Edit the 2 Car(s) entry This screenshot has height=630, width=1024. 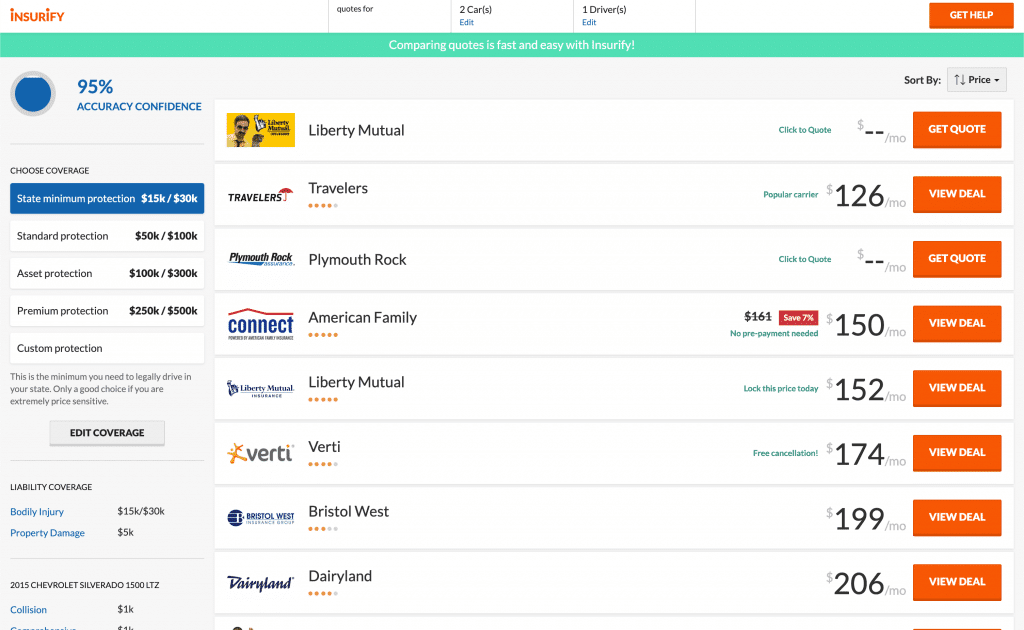[466, 22]
